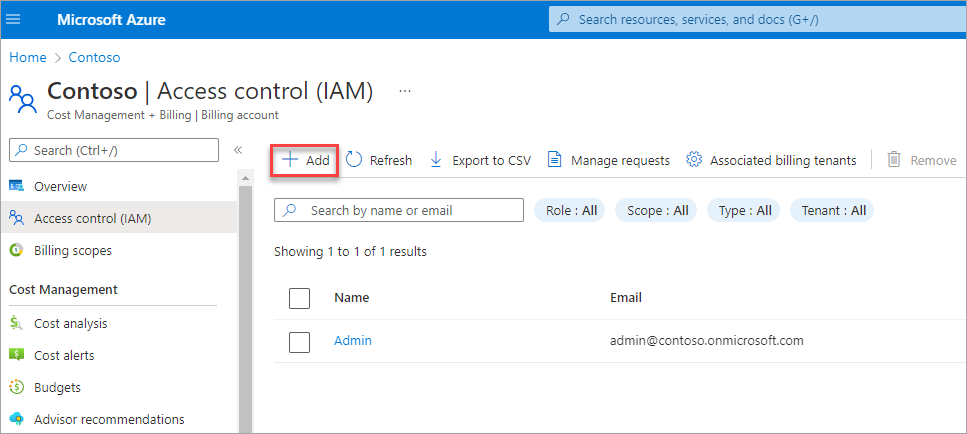Click the Associated billing tenants gear icon

point(694,160)
